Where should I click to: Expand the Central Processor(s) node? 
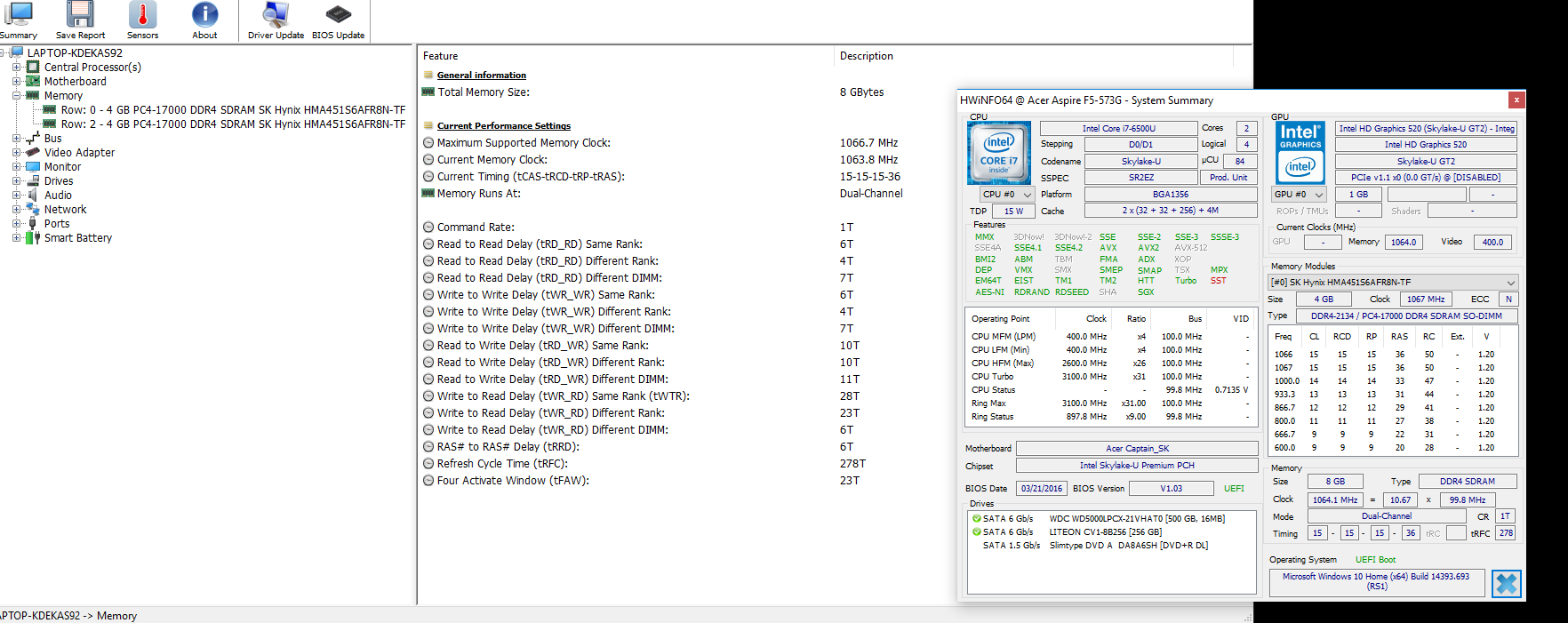pyautogui.click(x=16, y=67)
